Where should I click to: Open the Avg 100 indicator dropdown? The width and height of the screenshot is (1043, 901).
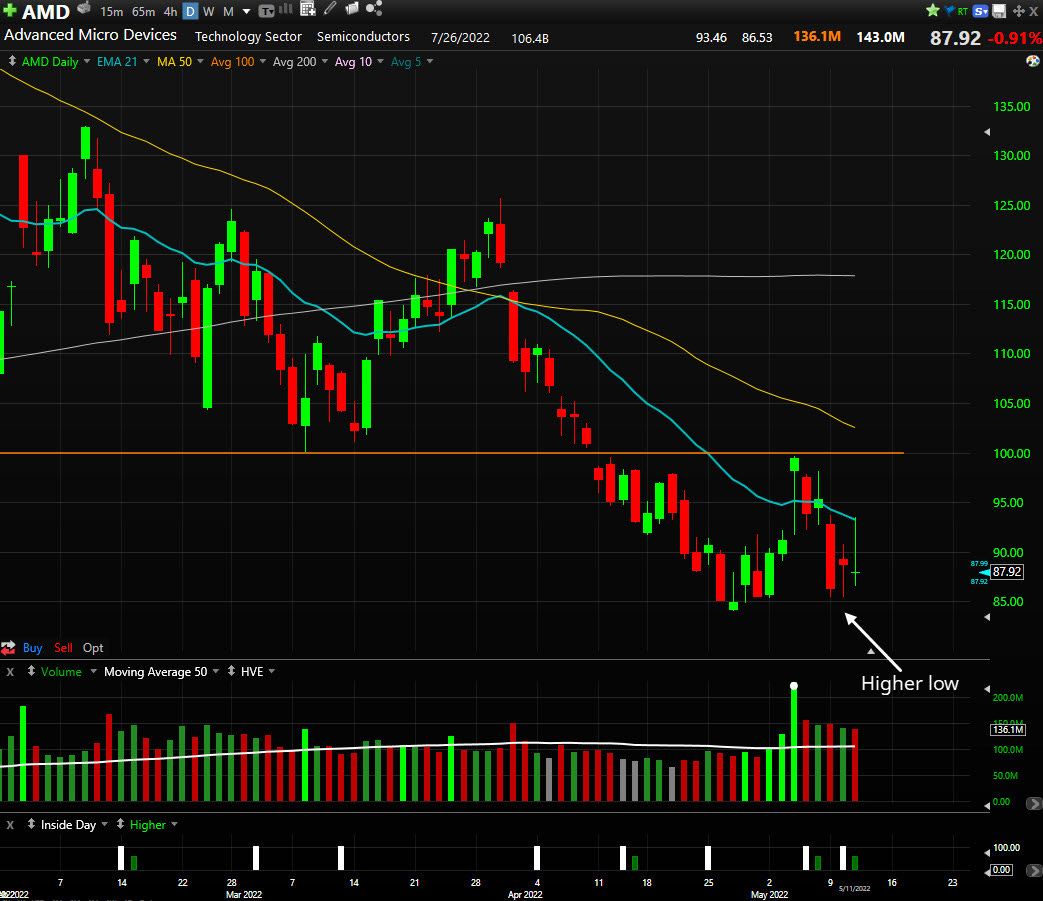coord(263,61)
